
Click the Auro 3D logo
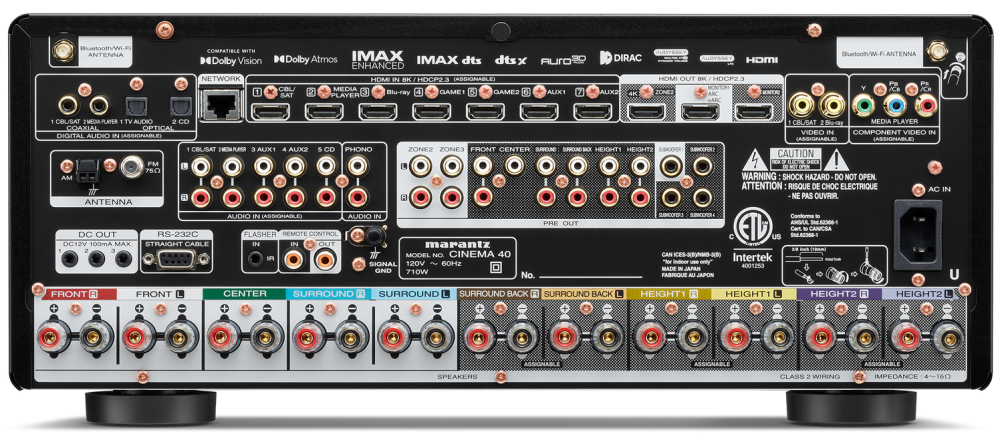point(563,61)
